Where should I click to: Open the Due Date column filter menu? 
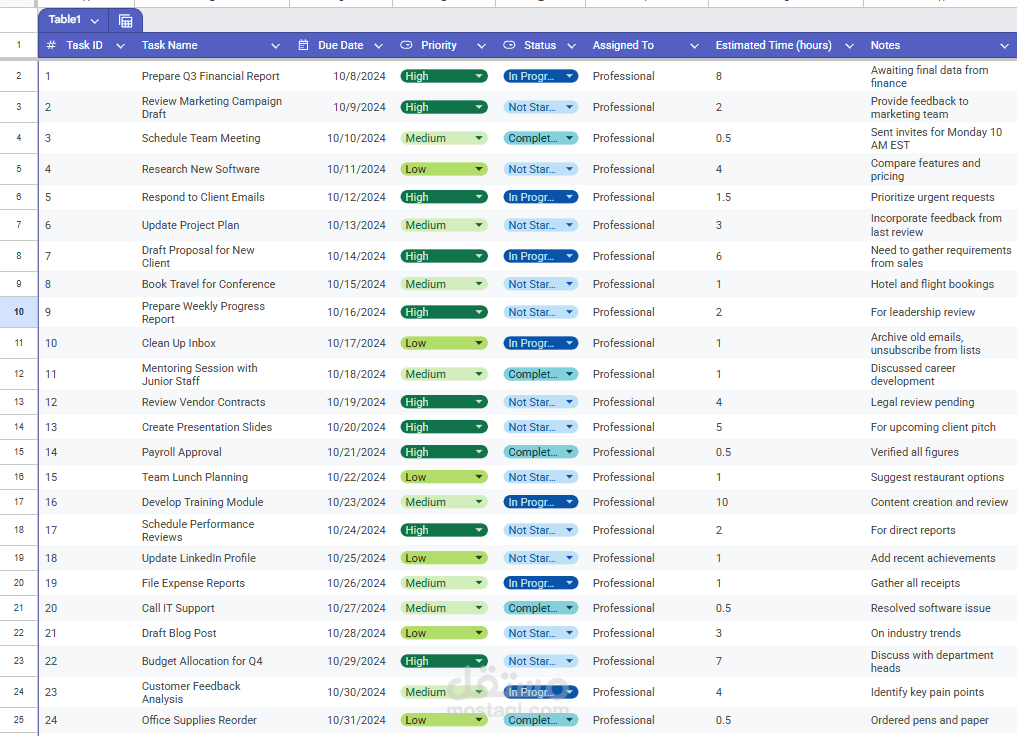coord(379,46)
